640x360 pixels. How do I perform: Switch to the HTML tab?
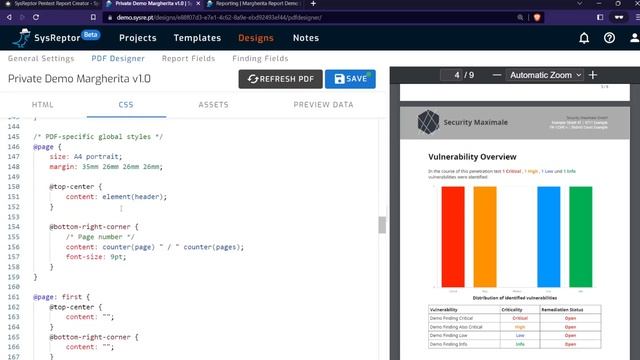[43, 105]
